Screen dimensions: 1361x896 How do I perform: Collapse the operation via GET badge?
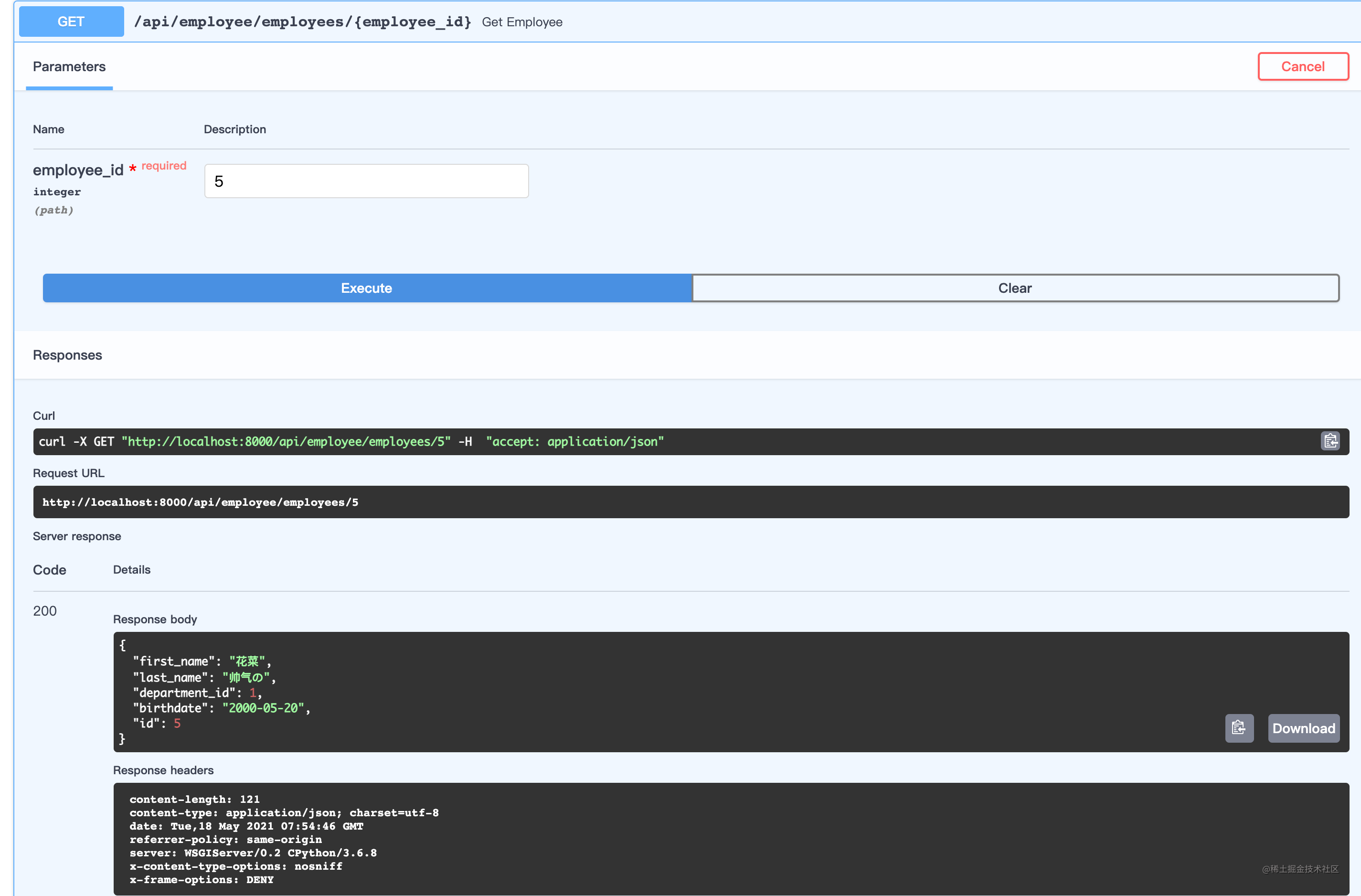(71, 21)
